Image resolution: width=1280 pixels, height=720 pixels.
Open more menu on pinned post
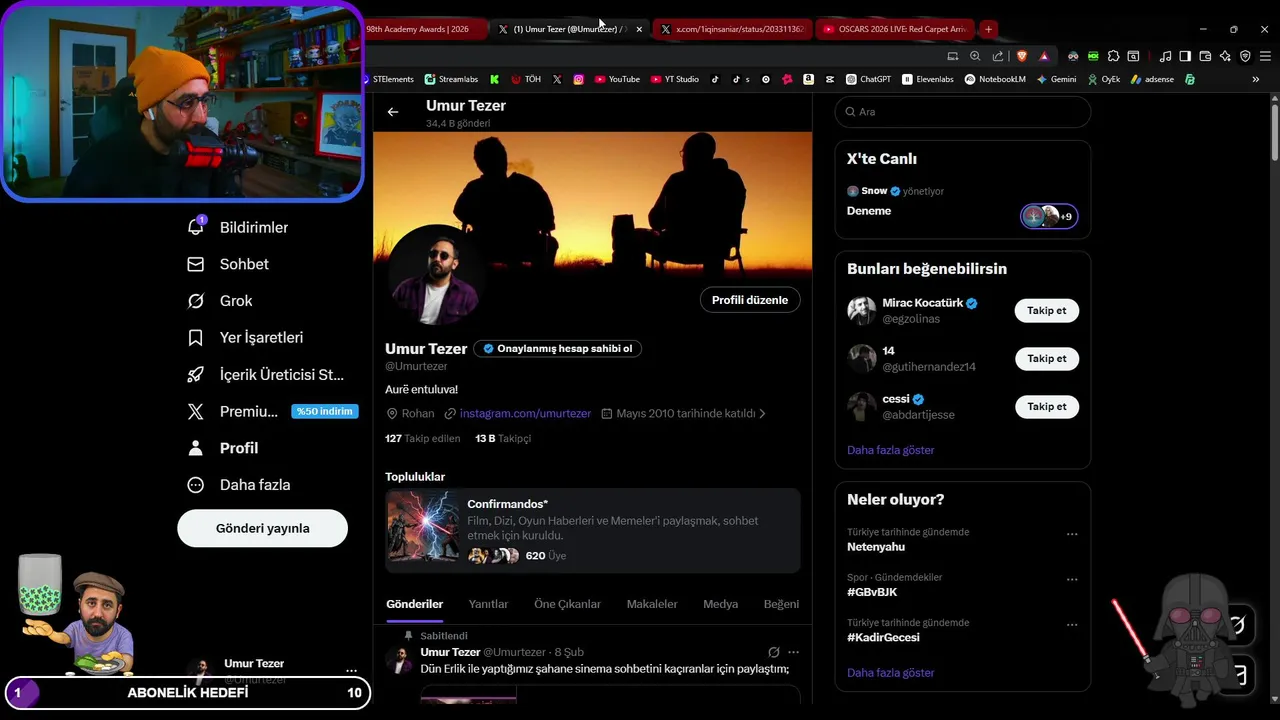tap(794, 652)
